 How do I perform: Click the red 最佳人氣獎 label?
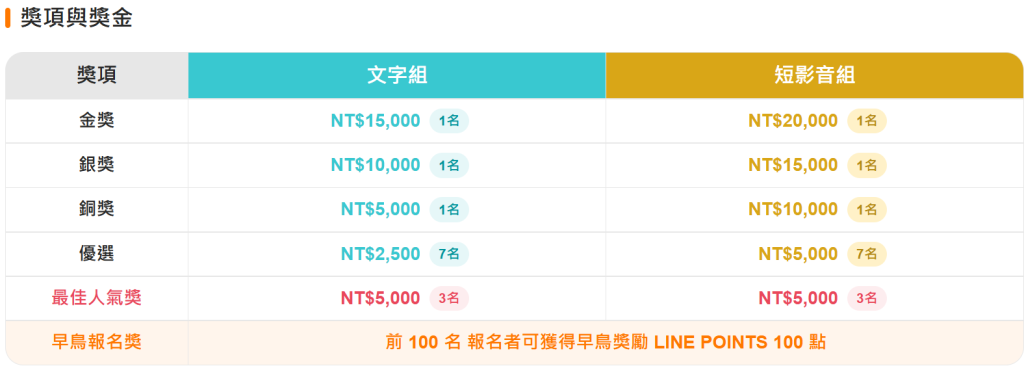[x=97, y=298]
